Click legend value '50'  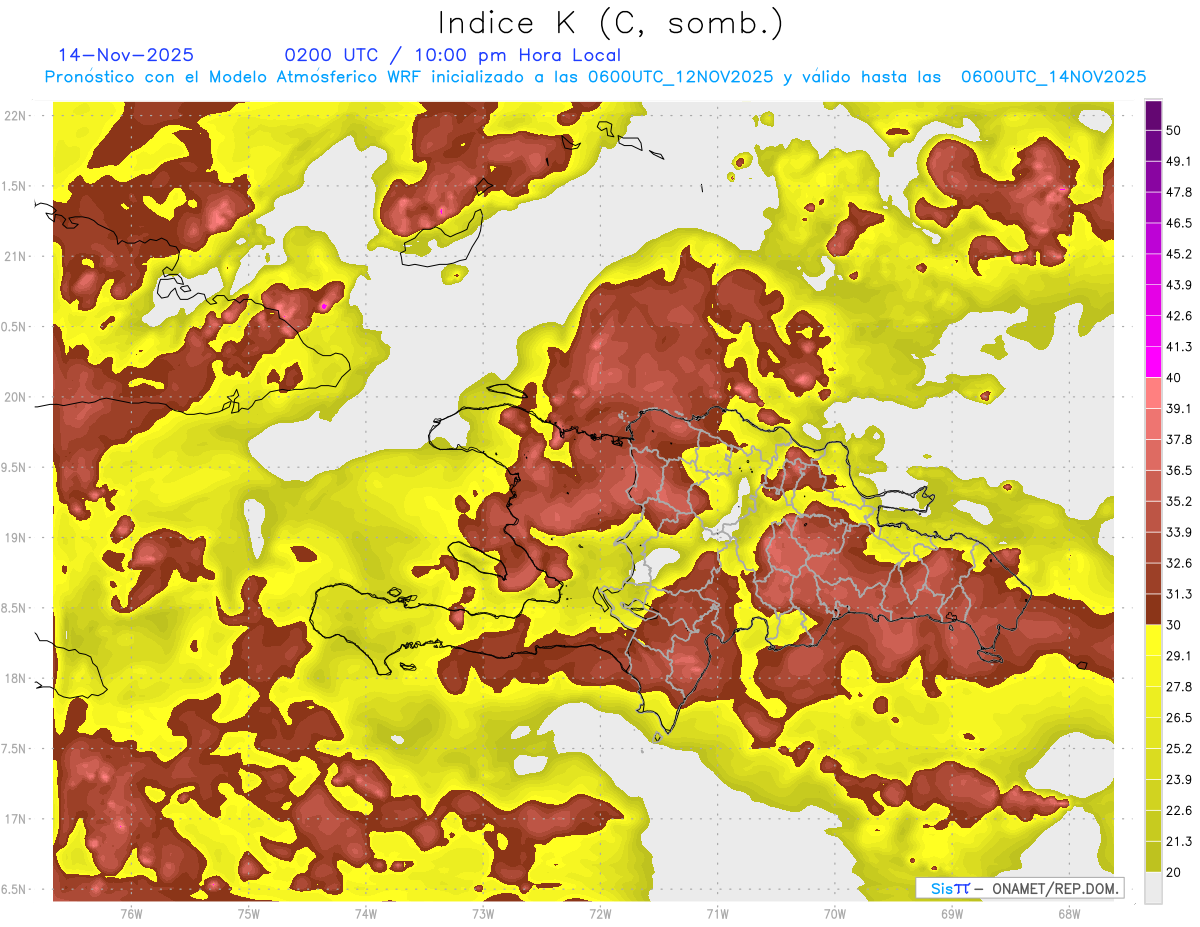pos(1174,130)
